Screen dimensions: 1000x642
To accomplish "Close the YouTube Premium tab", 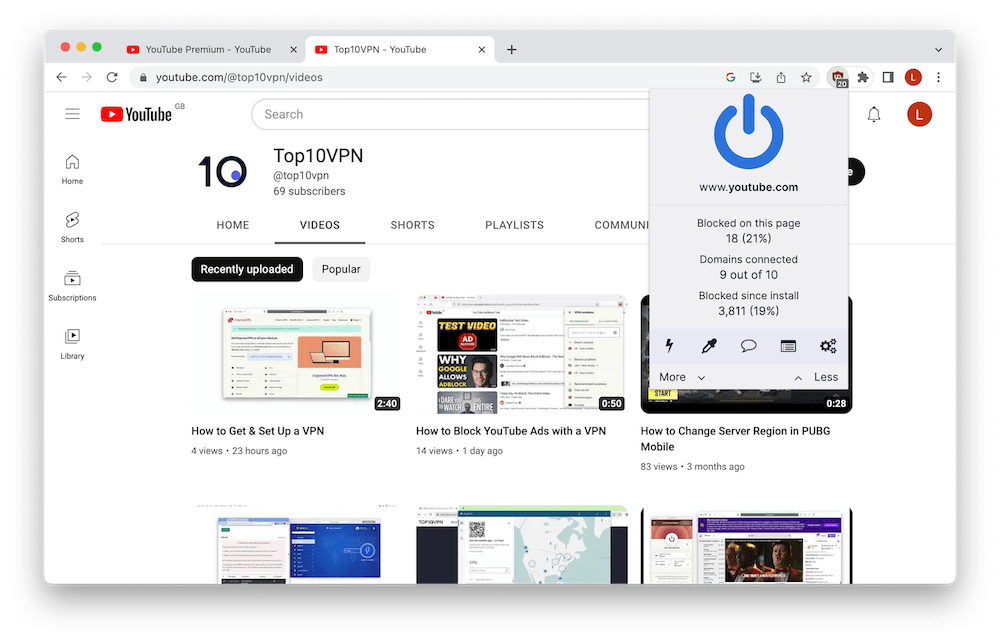I will 293,49.
